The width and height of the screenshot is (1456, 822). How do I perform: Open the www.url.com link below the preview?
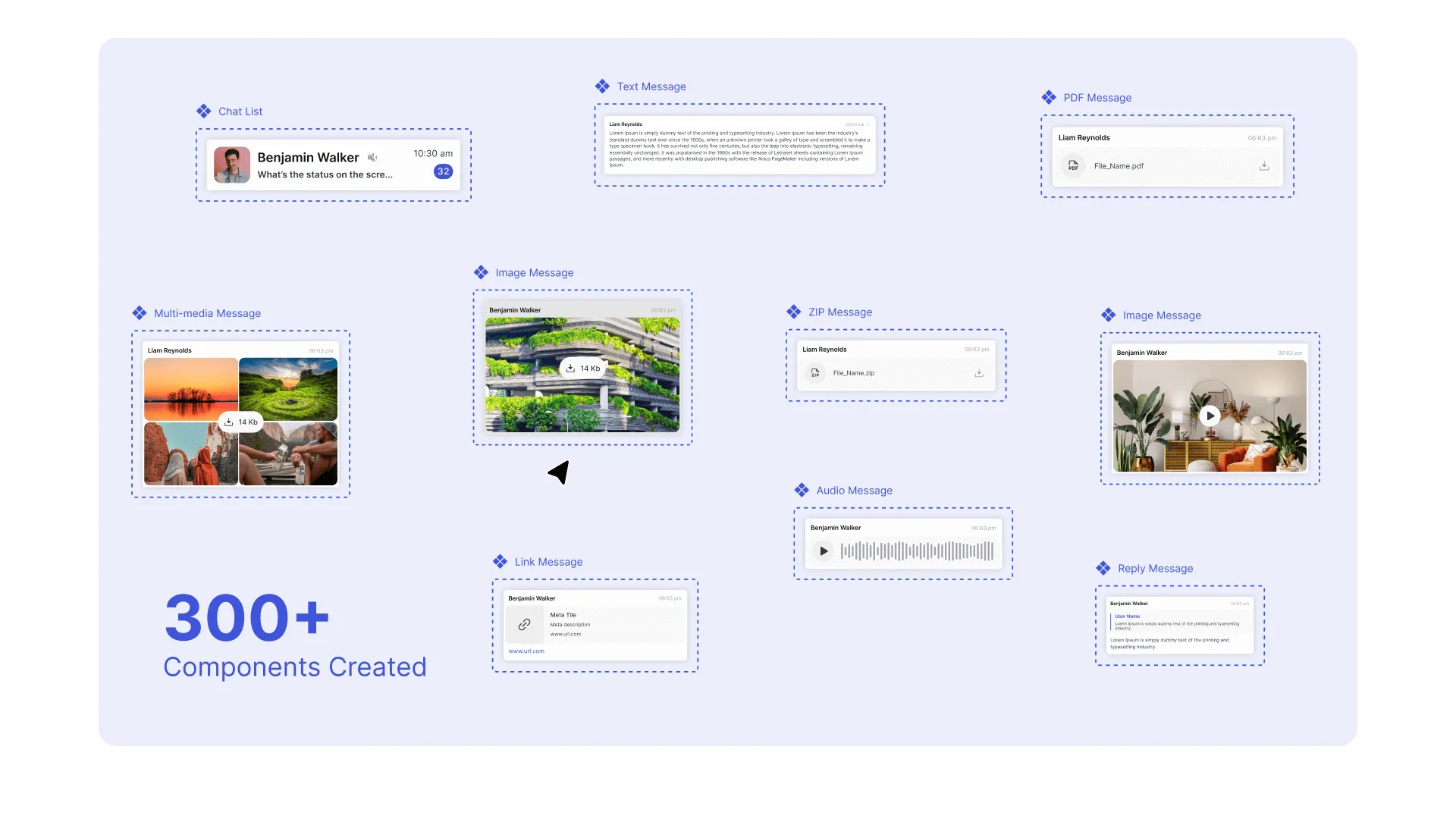(526, 651)
